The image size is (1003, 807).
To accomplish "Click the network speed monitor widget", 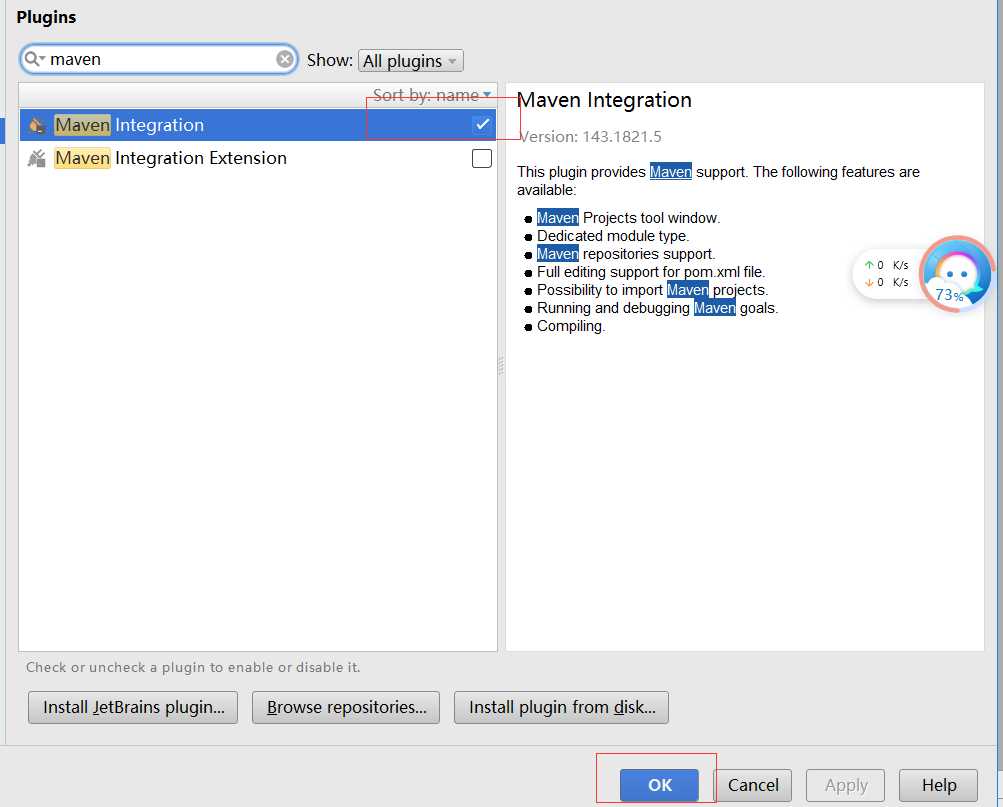I will pos(887,274).
